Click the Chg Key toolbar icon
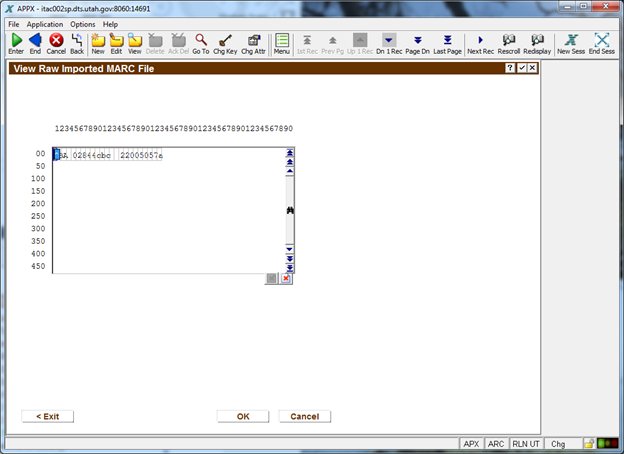Screen dimensions: 624x454 point(225,40)
